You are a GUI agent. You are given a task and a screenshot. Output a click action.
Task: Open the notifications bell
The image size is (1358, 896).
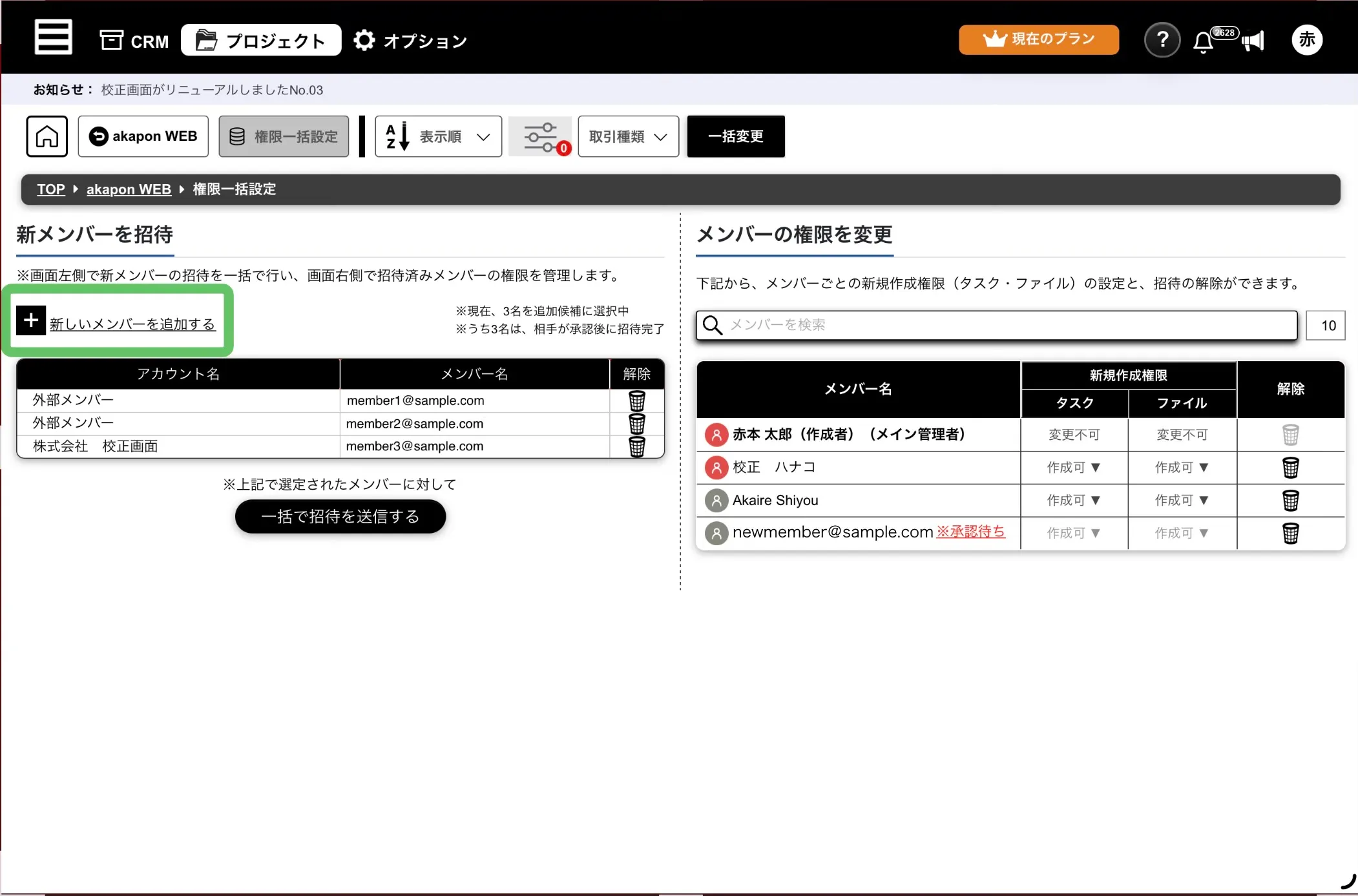1203,42
